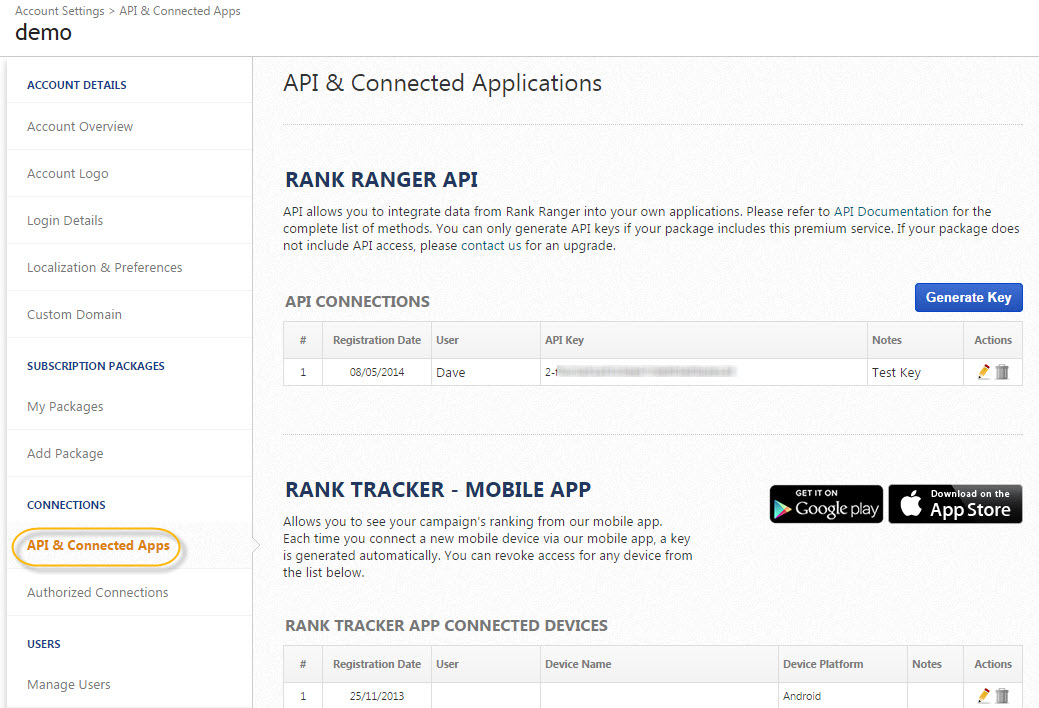Screen dimensions: 1039x708
Task: Click pencil icon for Android device row
Action: click(984, 695)
